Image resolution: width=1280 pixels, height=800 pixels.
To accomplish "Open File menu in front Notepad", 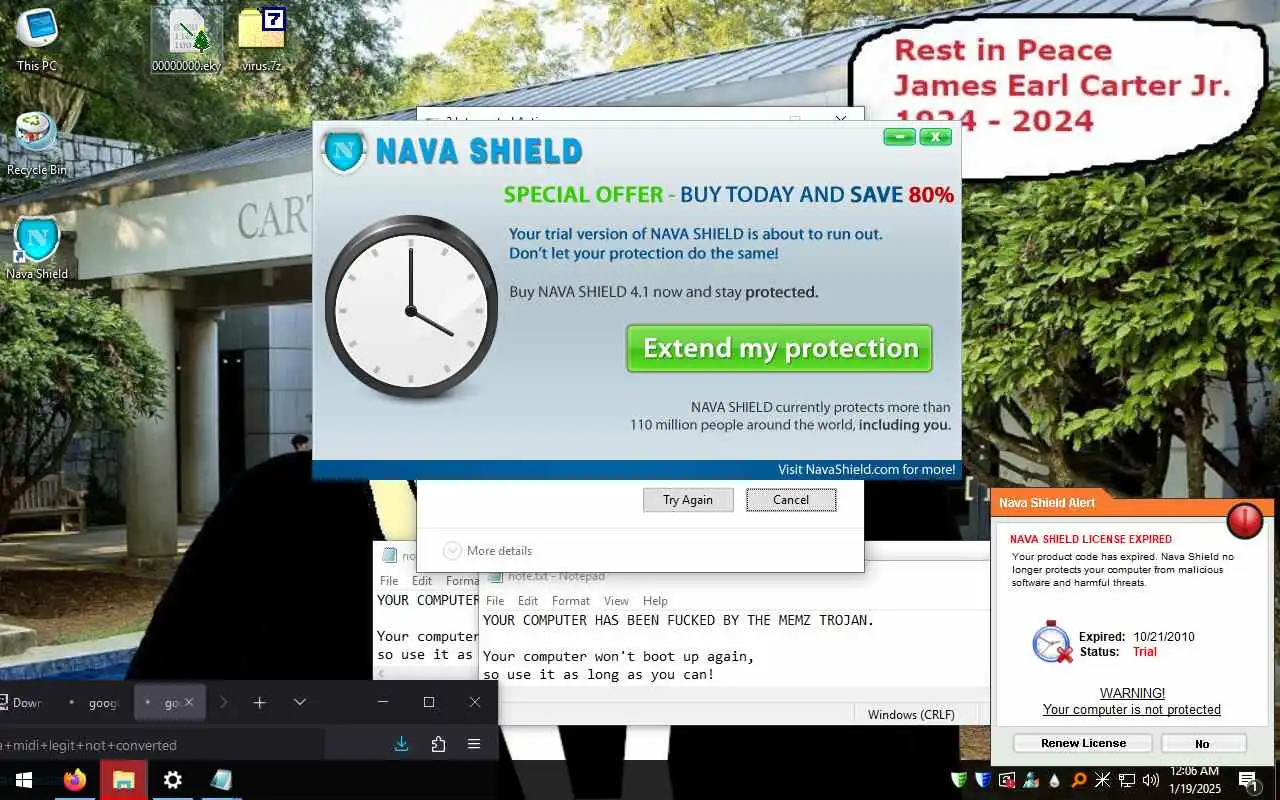I will [x=495, y=601].
